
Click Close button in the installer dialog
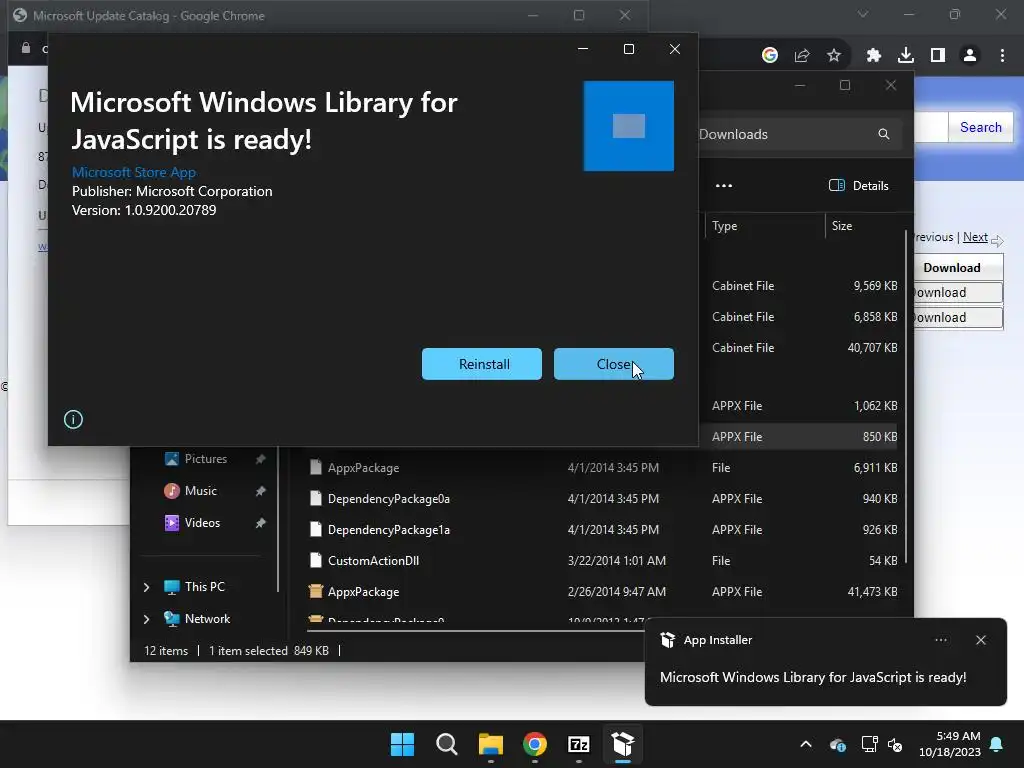pos(614,364)
